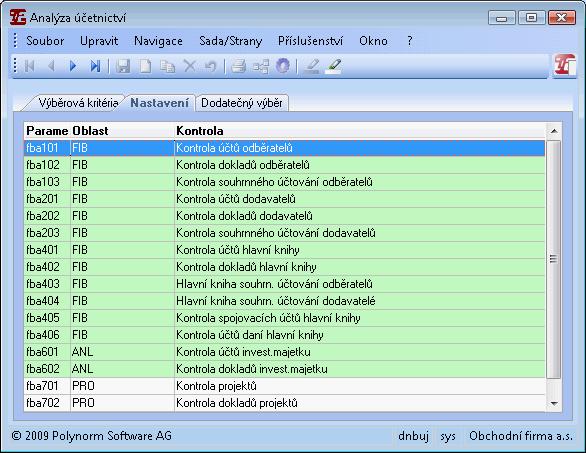Click the undo arrow toolbar icon
586x453 pixels.
click(x=211, y=67)
